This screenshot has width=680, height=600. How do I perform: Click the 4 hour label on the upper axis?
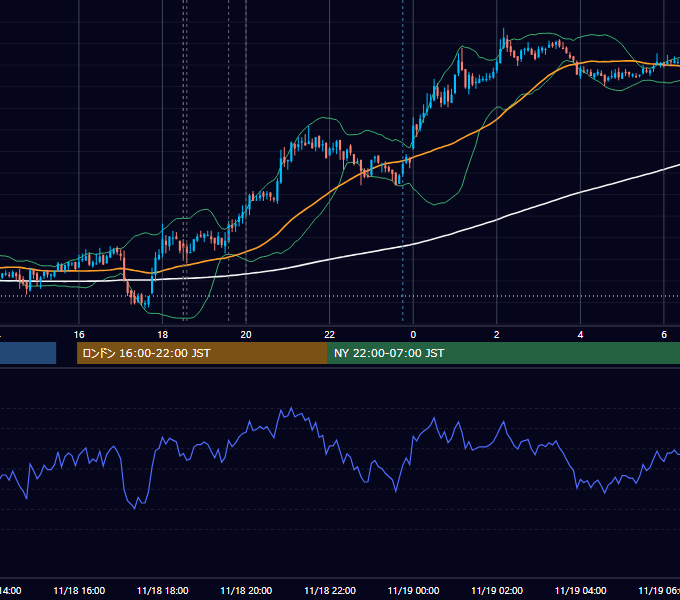[580, 335]
